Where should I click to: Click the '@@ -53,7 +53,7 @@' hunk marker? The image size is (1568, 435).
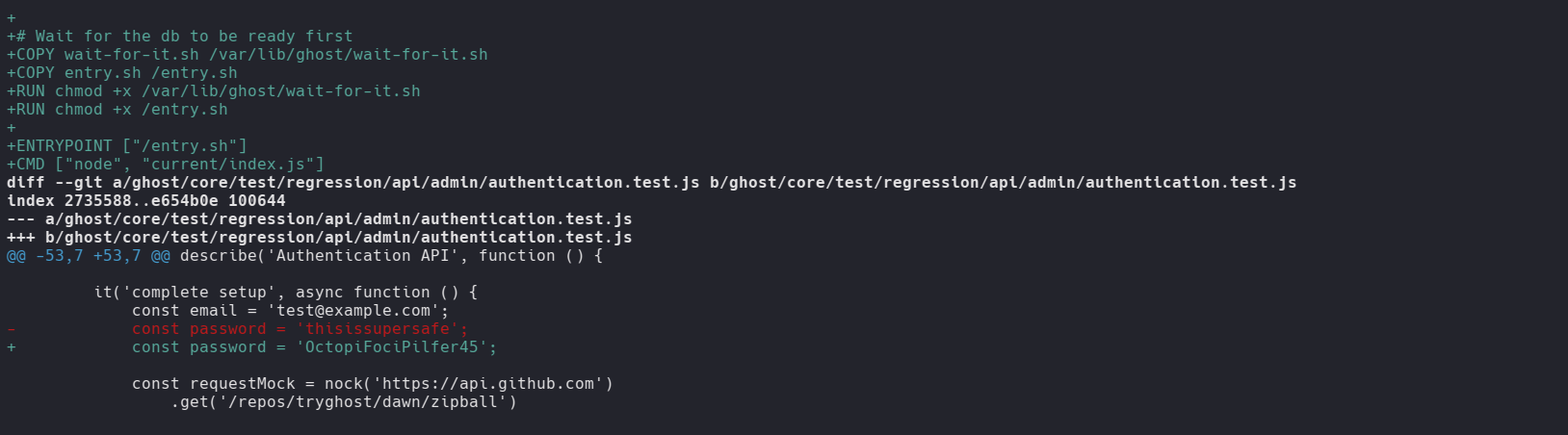89,256
